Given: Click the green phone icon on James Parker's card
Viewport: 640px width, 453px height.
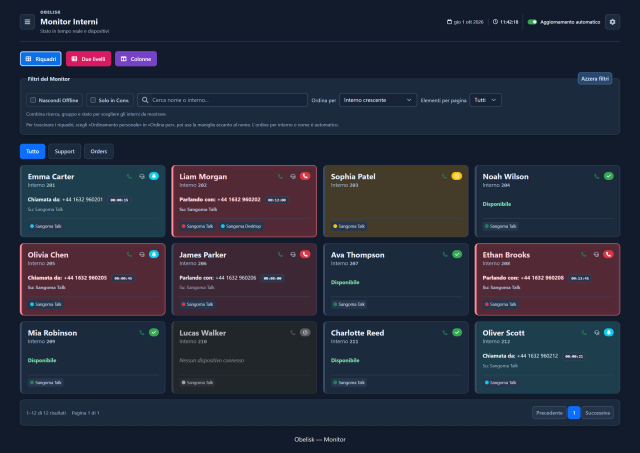Looking at the screenshot, I should coord(280,254).
